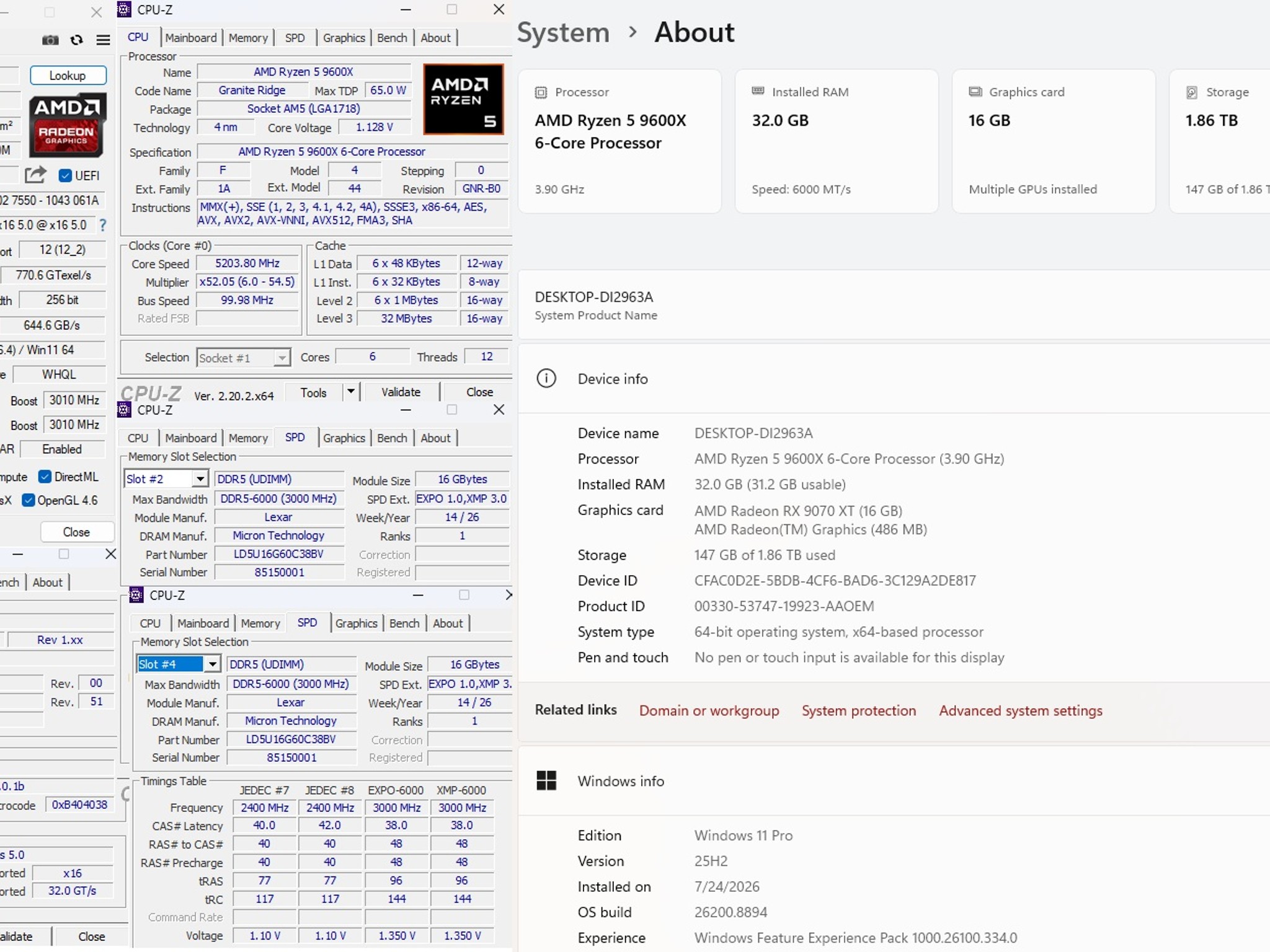Screen dimensions: 1270x952
Task: Click the Windows info logo icon
Action: click(x=546, y=780)
